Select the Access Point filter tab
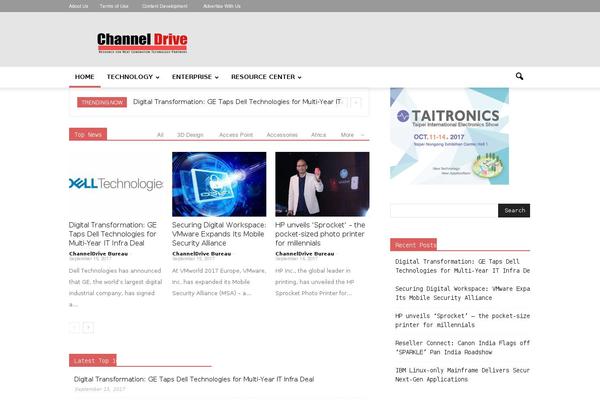This screenshot has height=400, width=600. 236,135
